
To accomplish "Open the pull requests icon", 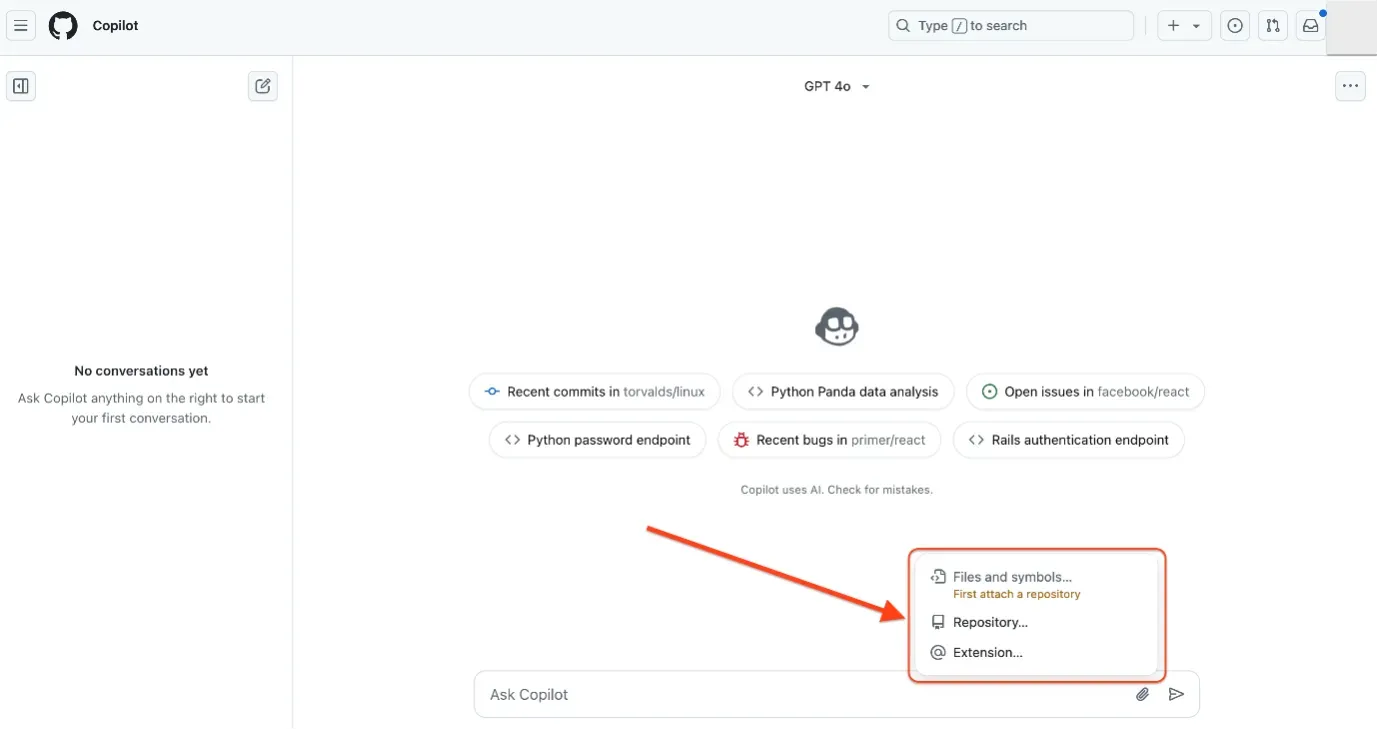I will 1272,26.
